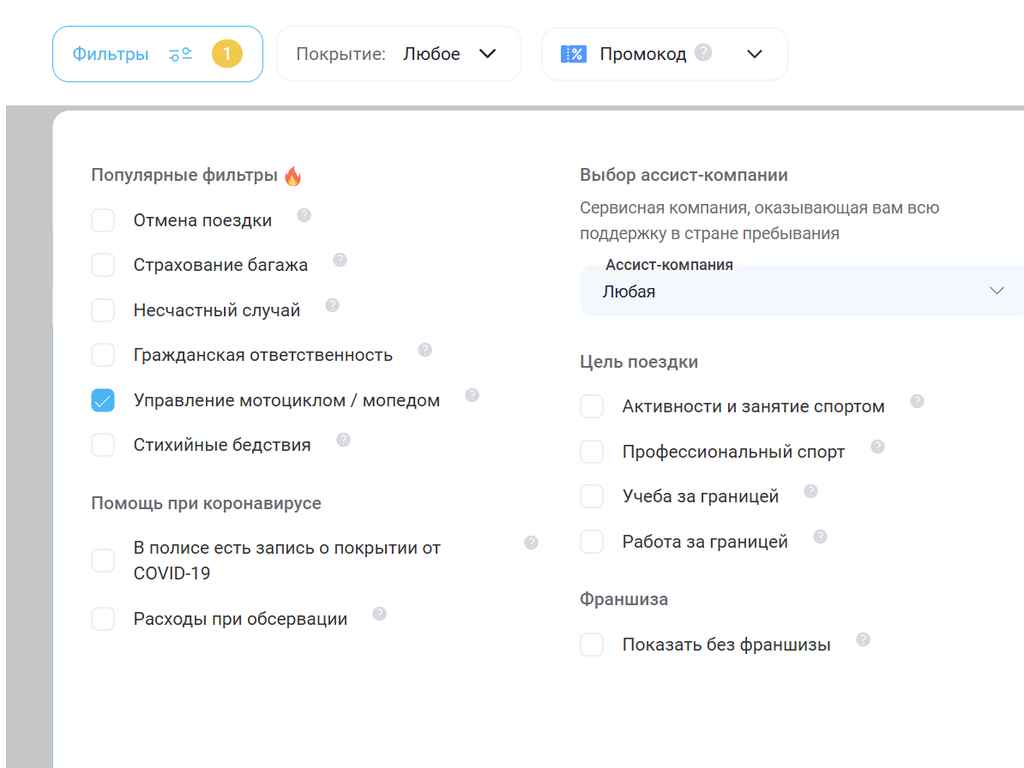
Task: Uncheck Управление мотоциклом / мопедом
Action: 103,400
